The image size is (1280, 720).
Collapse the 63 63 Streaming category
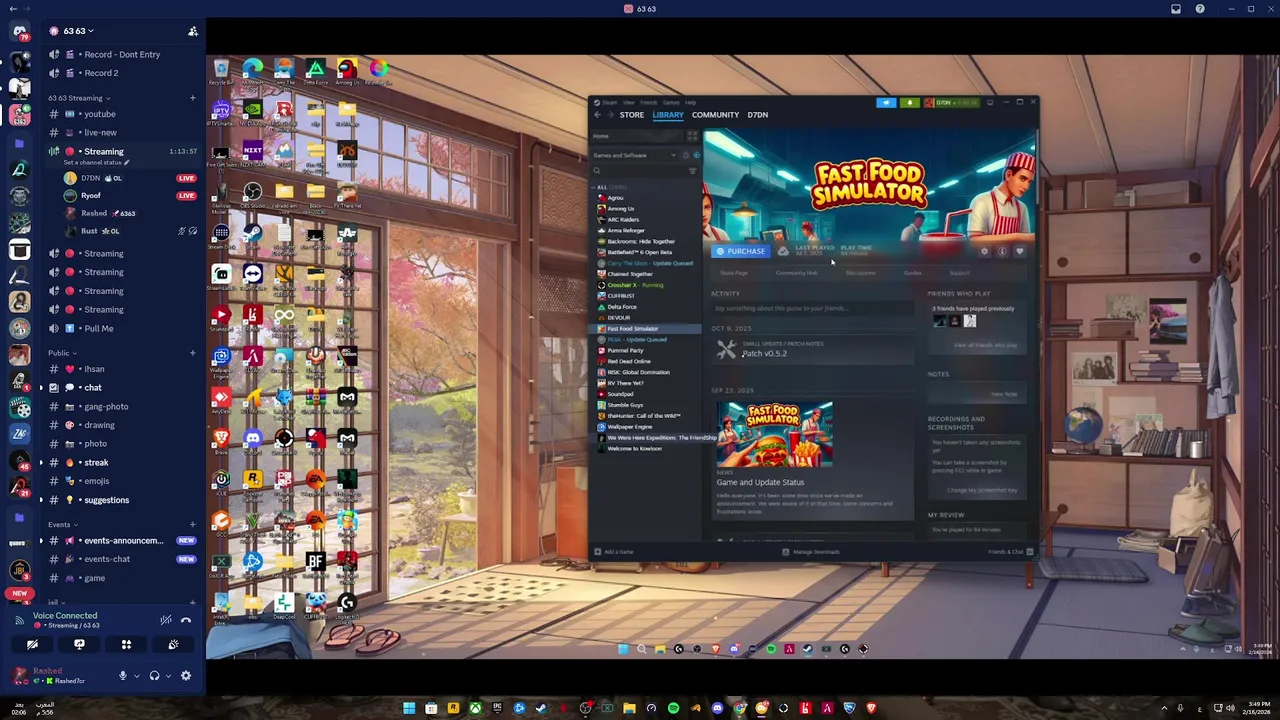coord(79,98)
